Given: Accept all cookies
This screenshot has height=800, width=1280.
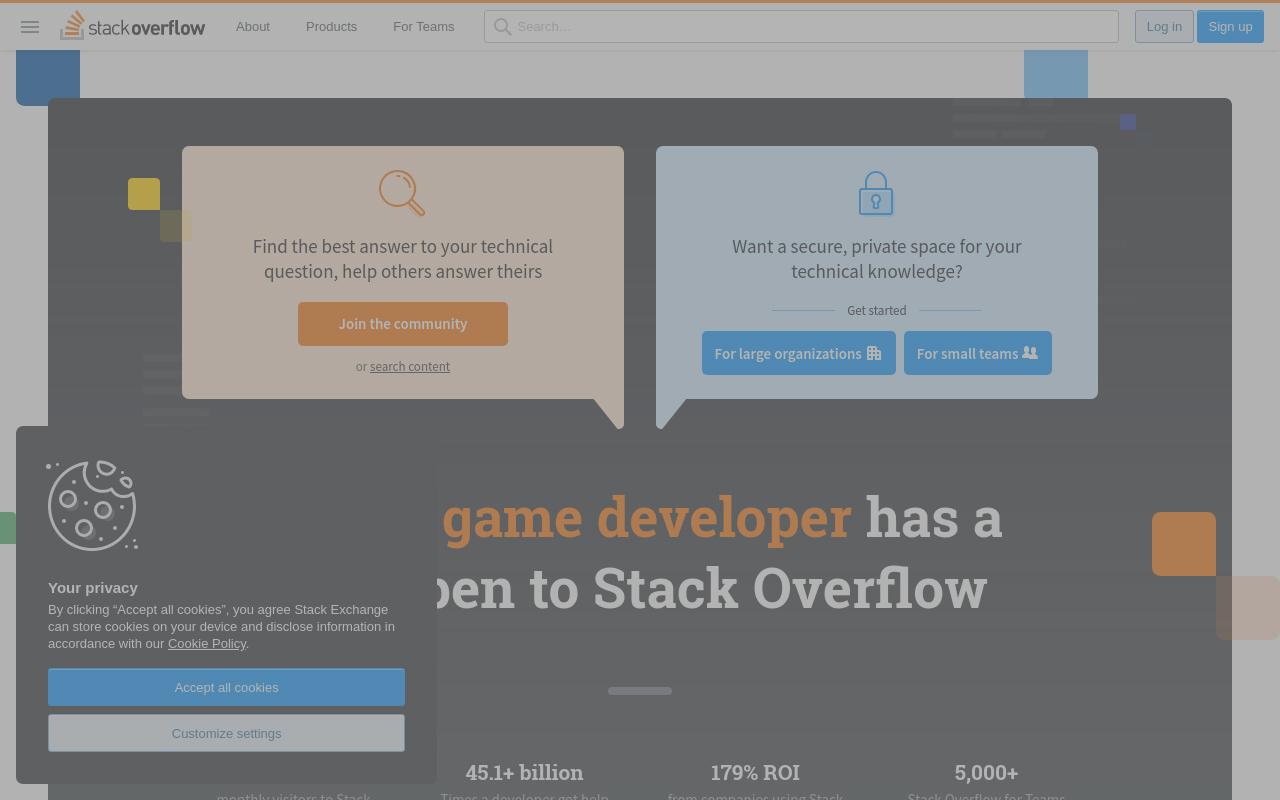Looking at the screenshot, I should pyautogui.click(x=226, y=687).
